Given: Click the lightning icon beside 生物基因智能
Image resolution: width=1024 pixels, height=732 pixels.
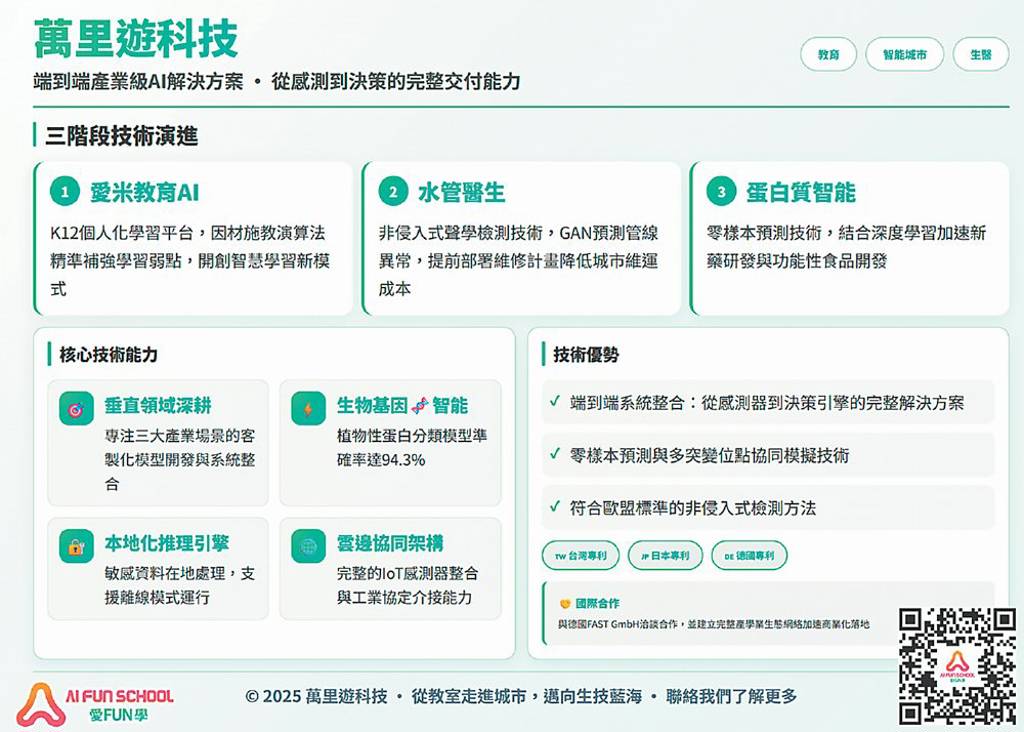Looking at the screenshot, I should pyautogui.click(x=308, y=408).
